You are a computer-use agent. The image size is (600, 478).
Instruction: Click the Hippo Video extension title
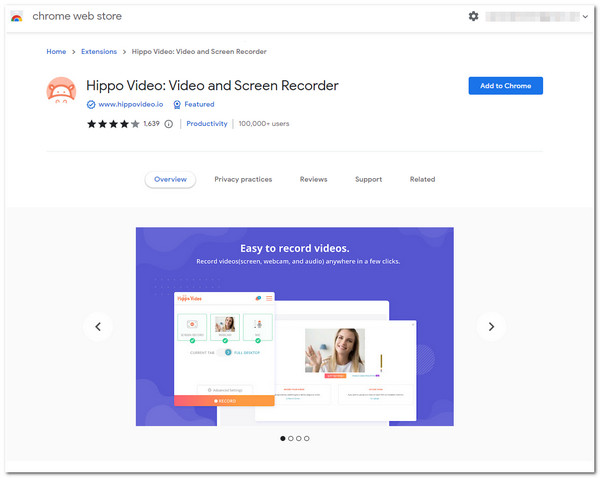[x=212, y=85]
